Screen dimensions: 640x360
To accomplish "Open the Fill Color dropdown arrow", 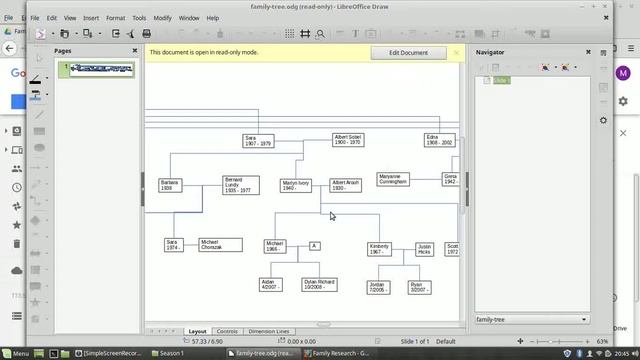I will 47,95.
